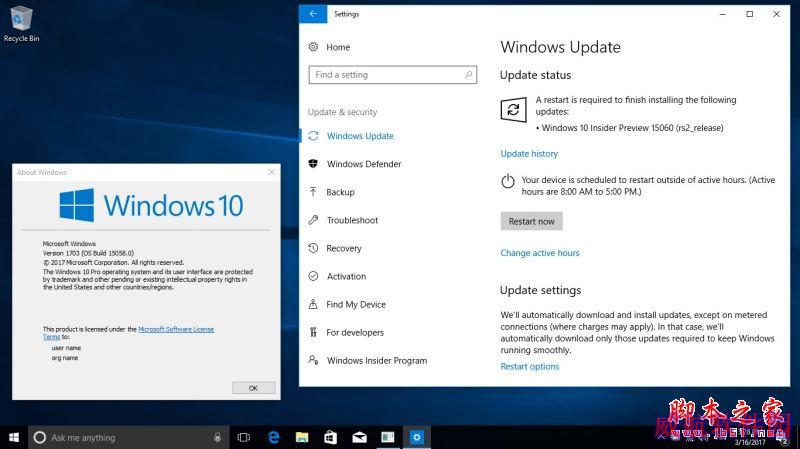Open the Microsoft Software License Terms link

pos(176,330)
